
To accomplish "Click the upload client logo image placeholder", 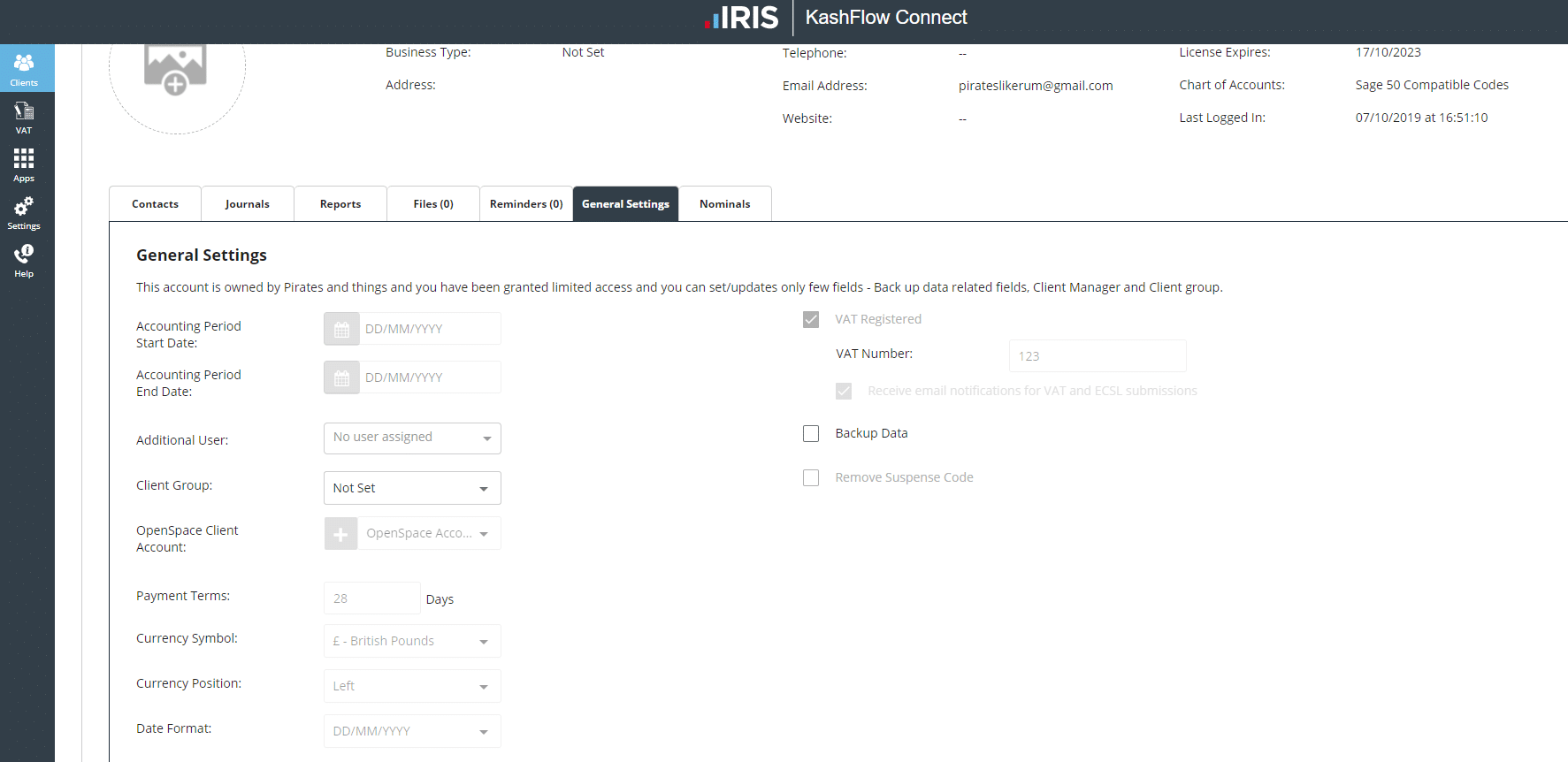I will pyautogui.click(x=176, y=71).
